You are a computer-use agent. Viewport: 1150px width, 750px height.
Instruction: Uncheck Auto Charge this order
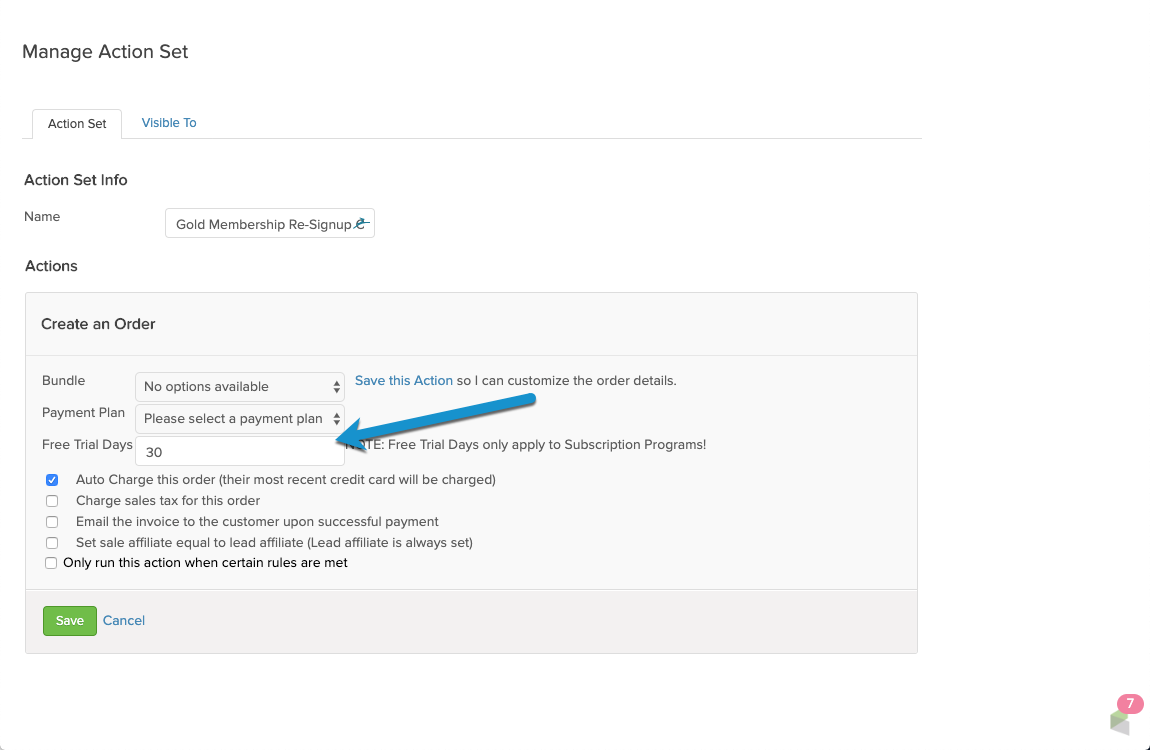(52, 480)
